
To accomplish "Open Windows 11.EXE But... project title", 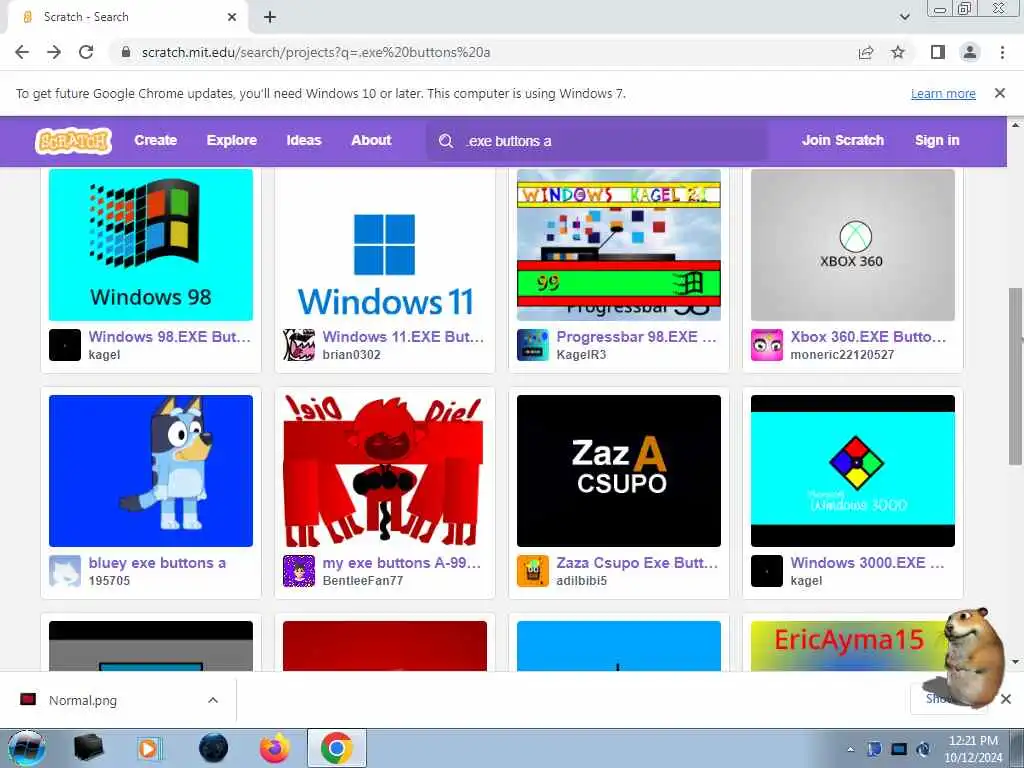I will pos(403,337).
